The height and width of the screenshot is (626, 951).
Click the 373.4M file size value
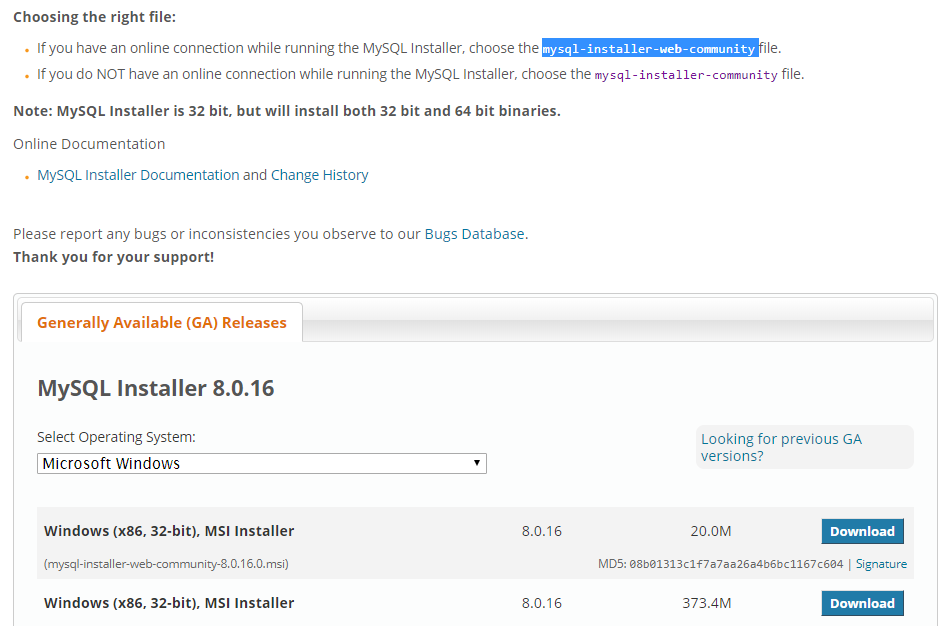click(x=707, y=604)
